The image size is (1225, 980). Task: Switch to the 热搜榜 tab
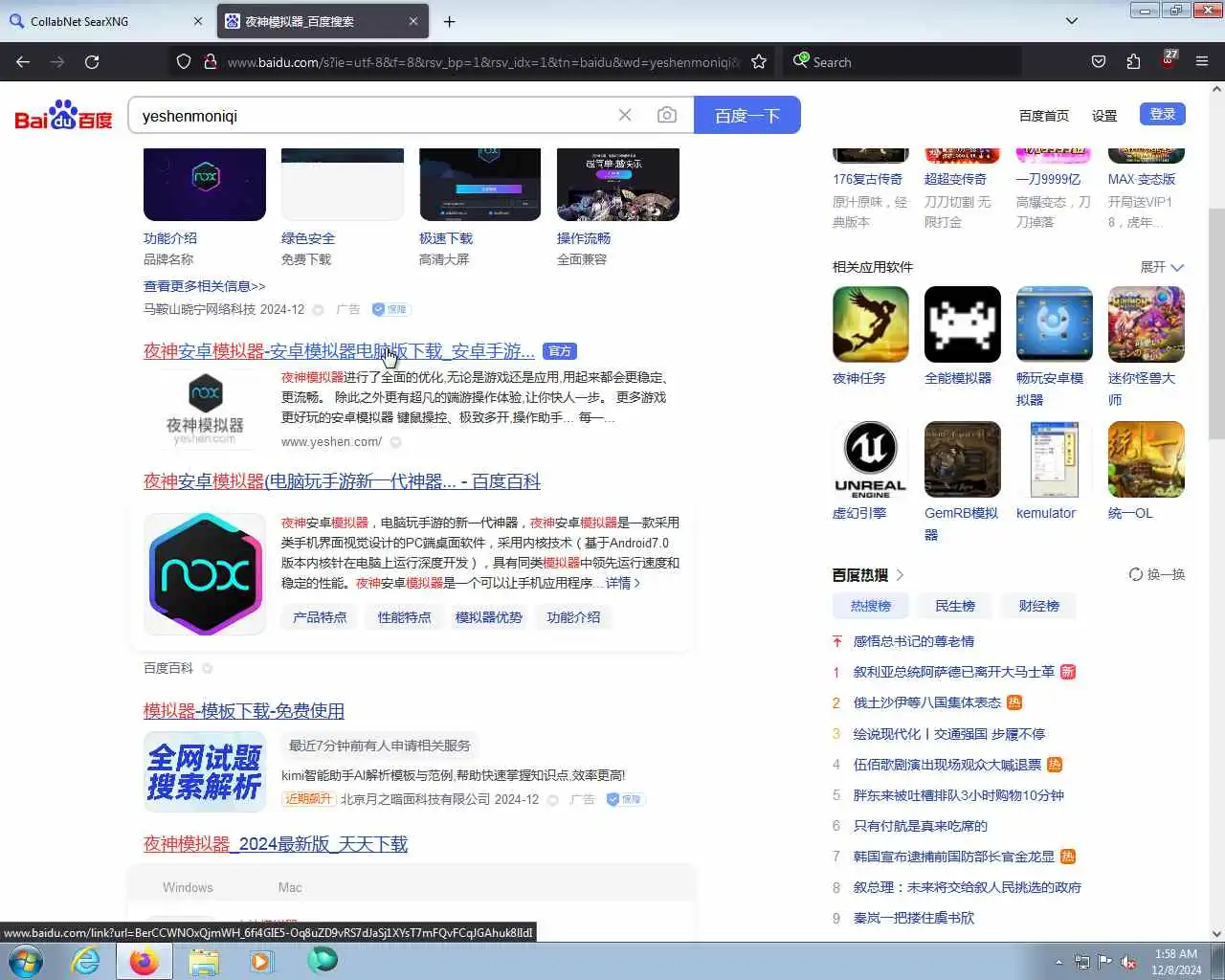pos(871,606)
